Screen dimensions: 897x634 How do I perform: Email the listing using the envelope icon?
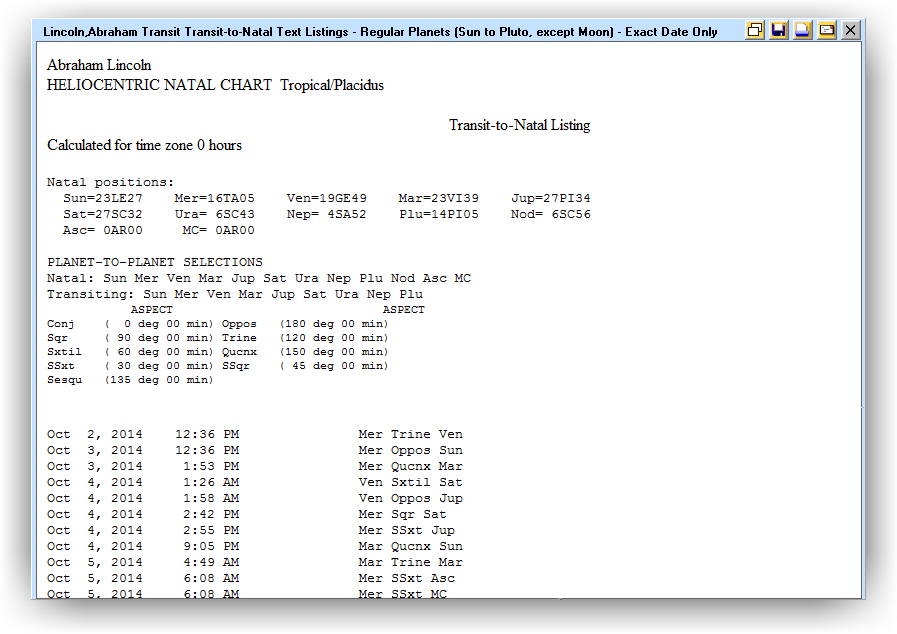click(827, 31)
